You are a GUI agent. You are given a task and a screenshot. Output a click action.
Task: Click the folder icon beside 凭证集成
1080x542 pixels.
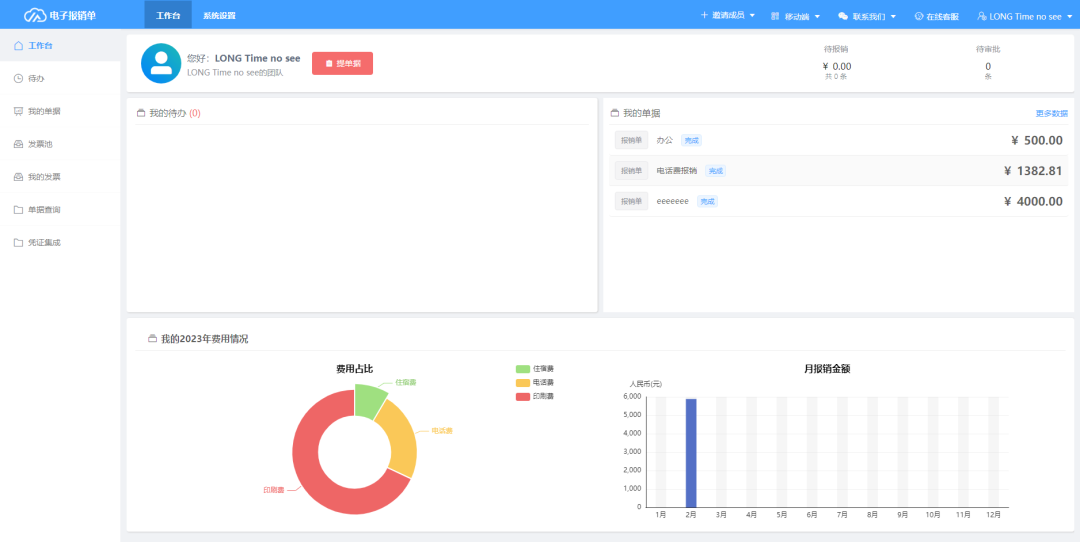[19, 243]
